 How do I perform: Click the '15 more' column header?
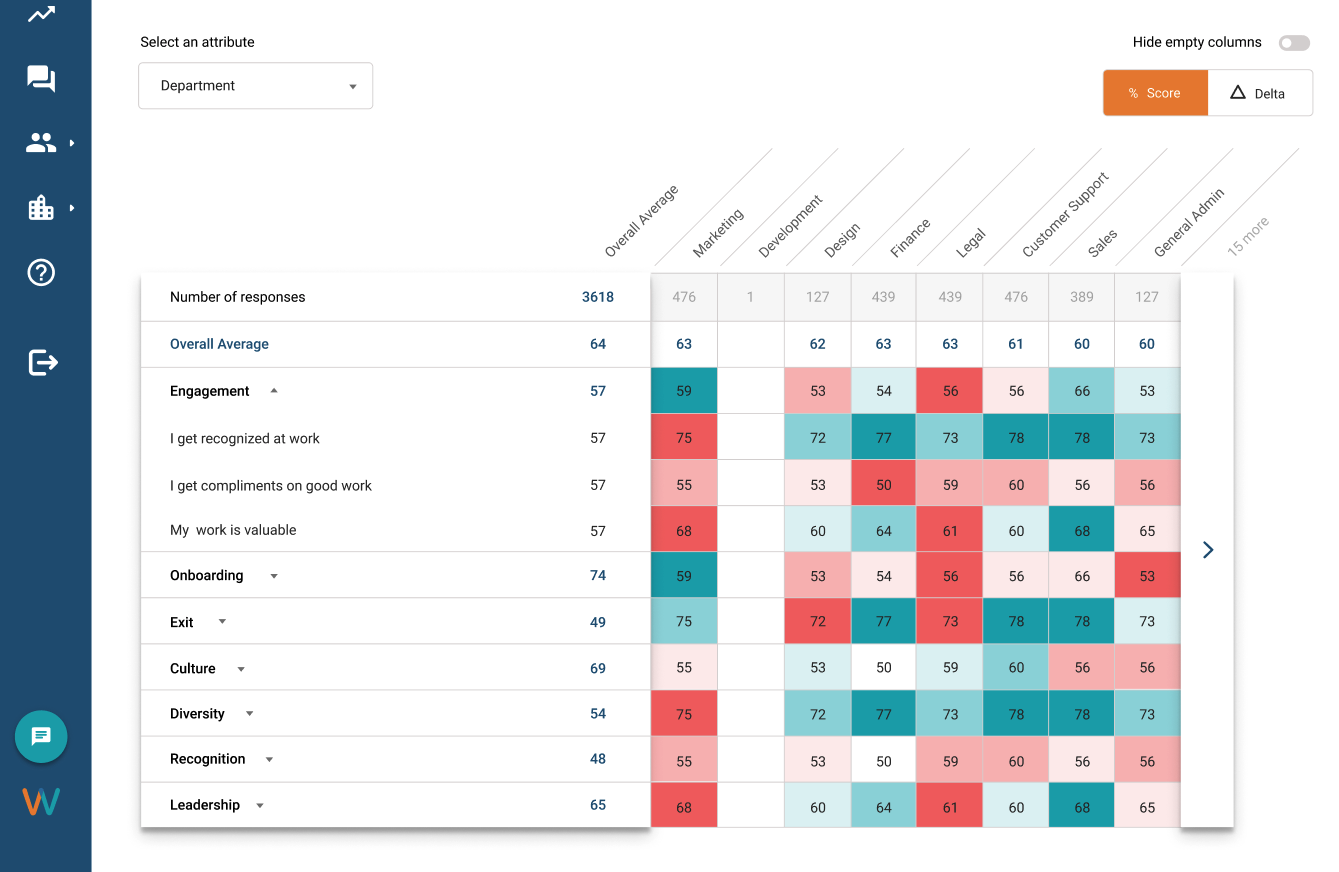click(1247, 237)
